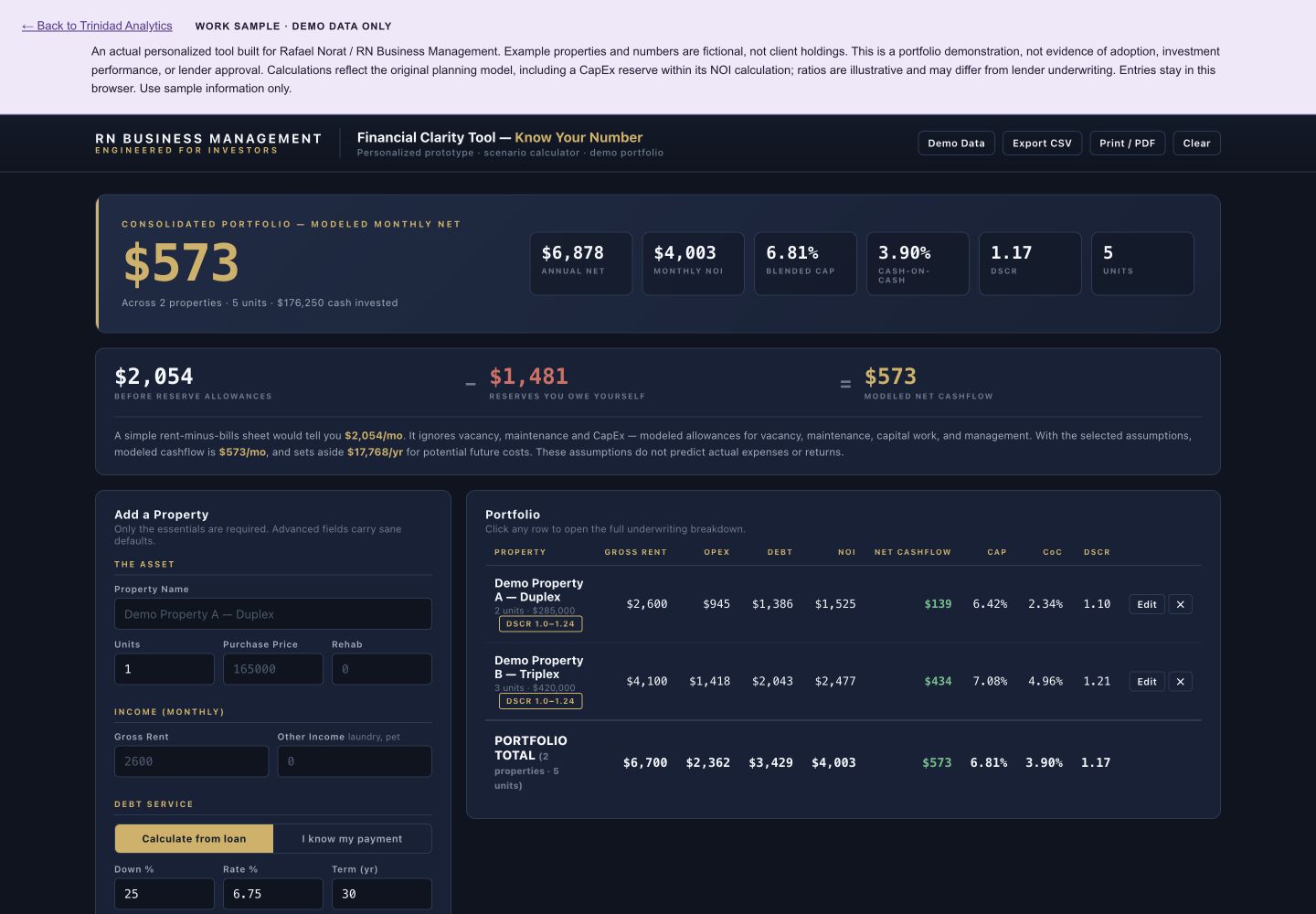Click the $6,878 Annual Net card
1316x914 pixels.
point(581,263)
